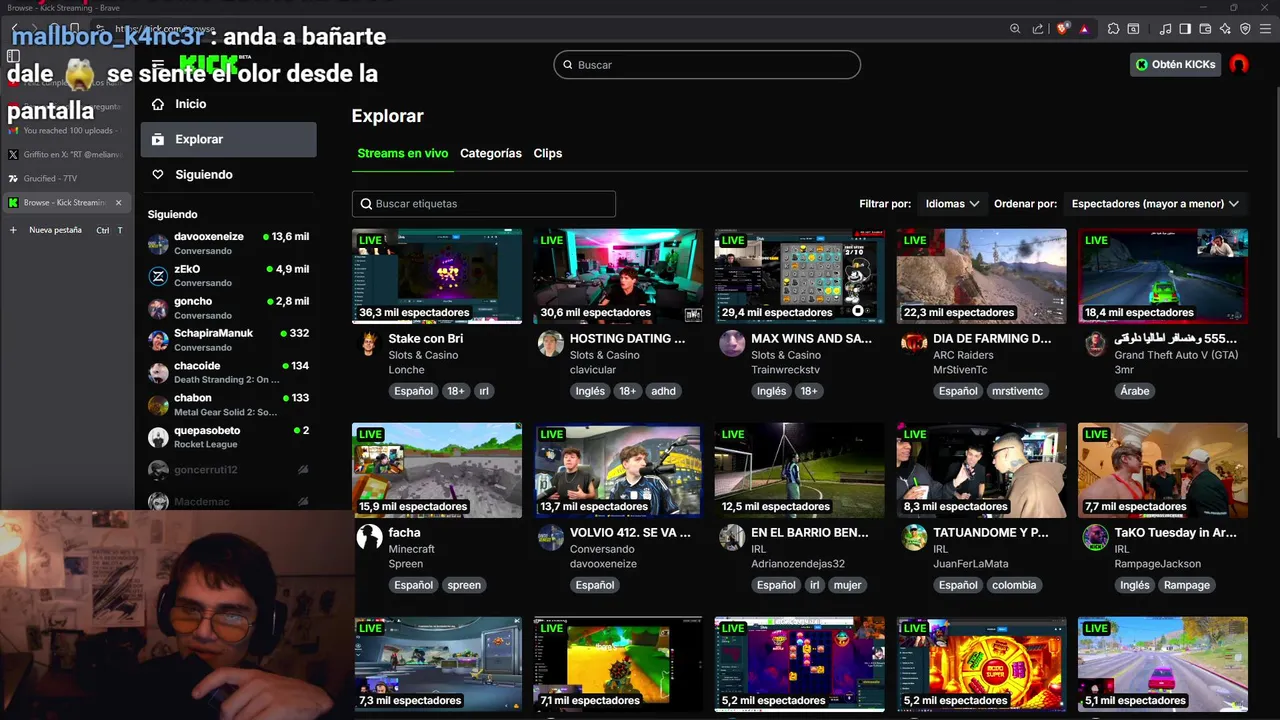This screenshot has width=1280, height=720.
Task: Click the Spreen channel avatar
Action: (369, 538)
